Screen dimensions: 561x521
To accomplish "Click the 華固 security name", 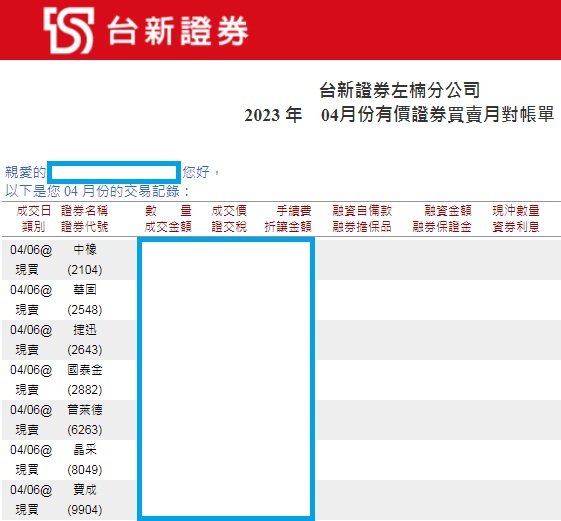I will pos(85,289).
